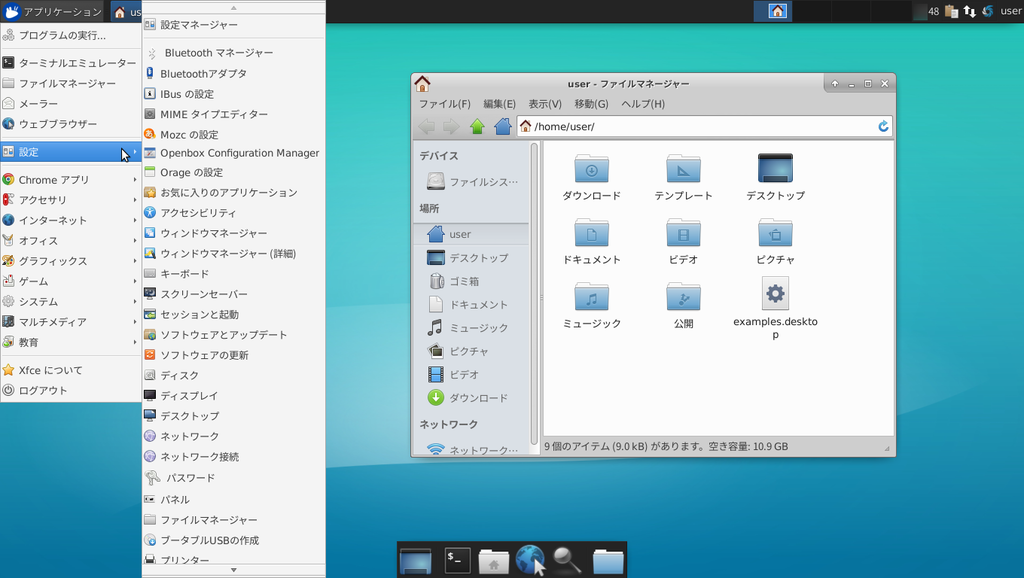Select the 公開 folder icon
This screenshot has width=1024, height=578.
pos(683,297)
